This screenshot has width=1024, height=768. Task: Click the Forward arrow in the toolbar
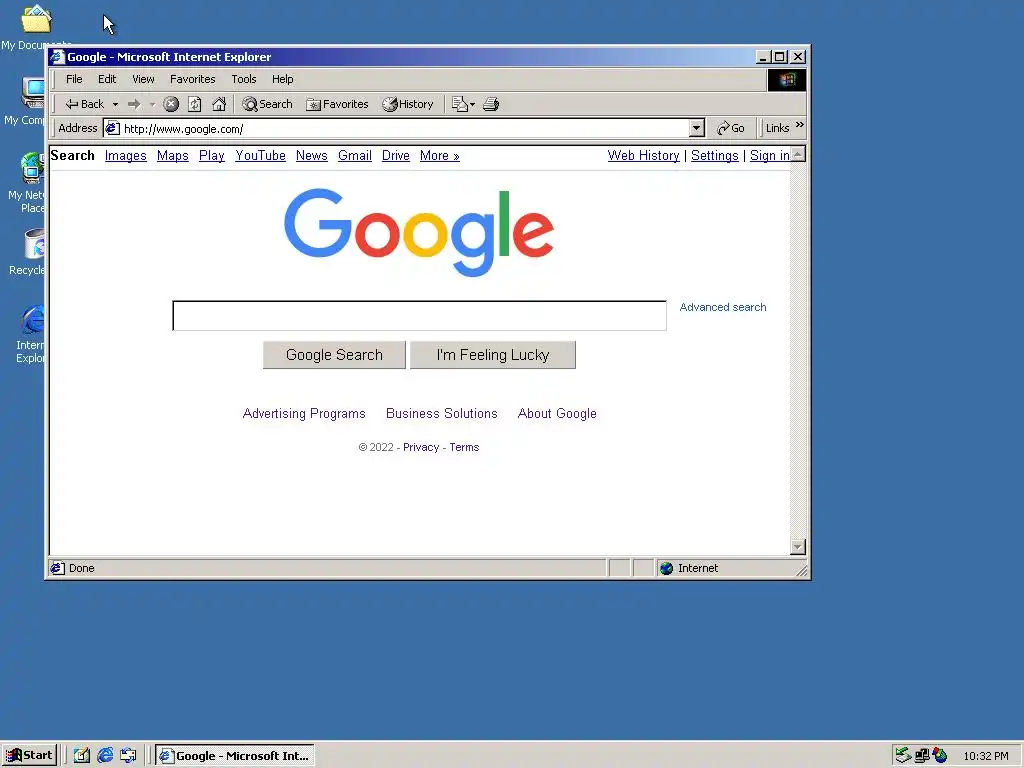[134, 104]
